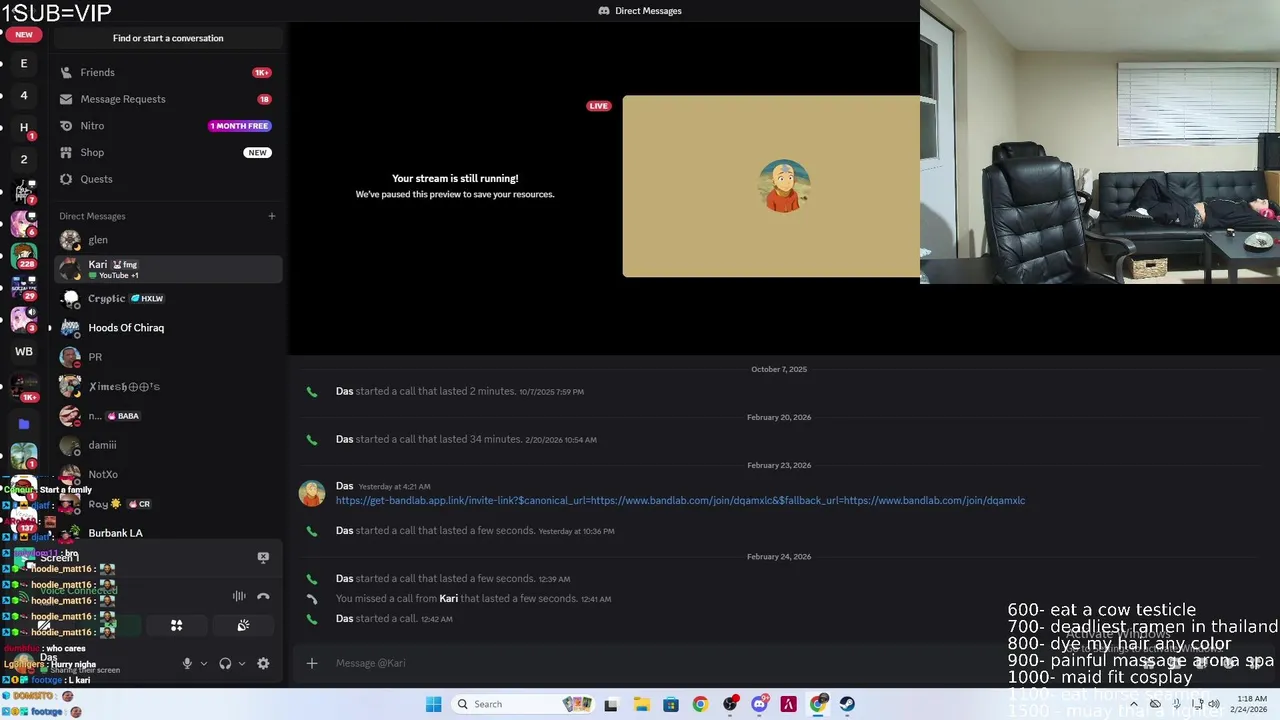Disconnect from the voice call
The height and width of the screenshot is (720, 1280).
263,596
